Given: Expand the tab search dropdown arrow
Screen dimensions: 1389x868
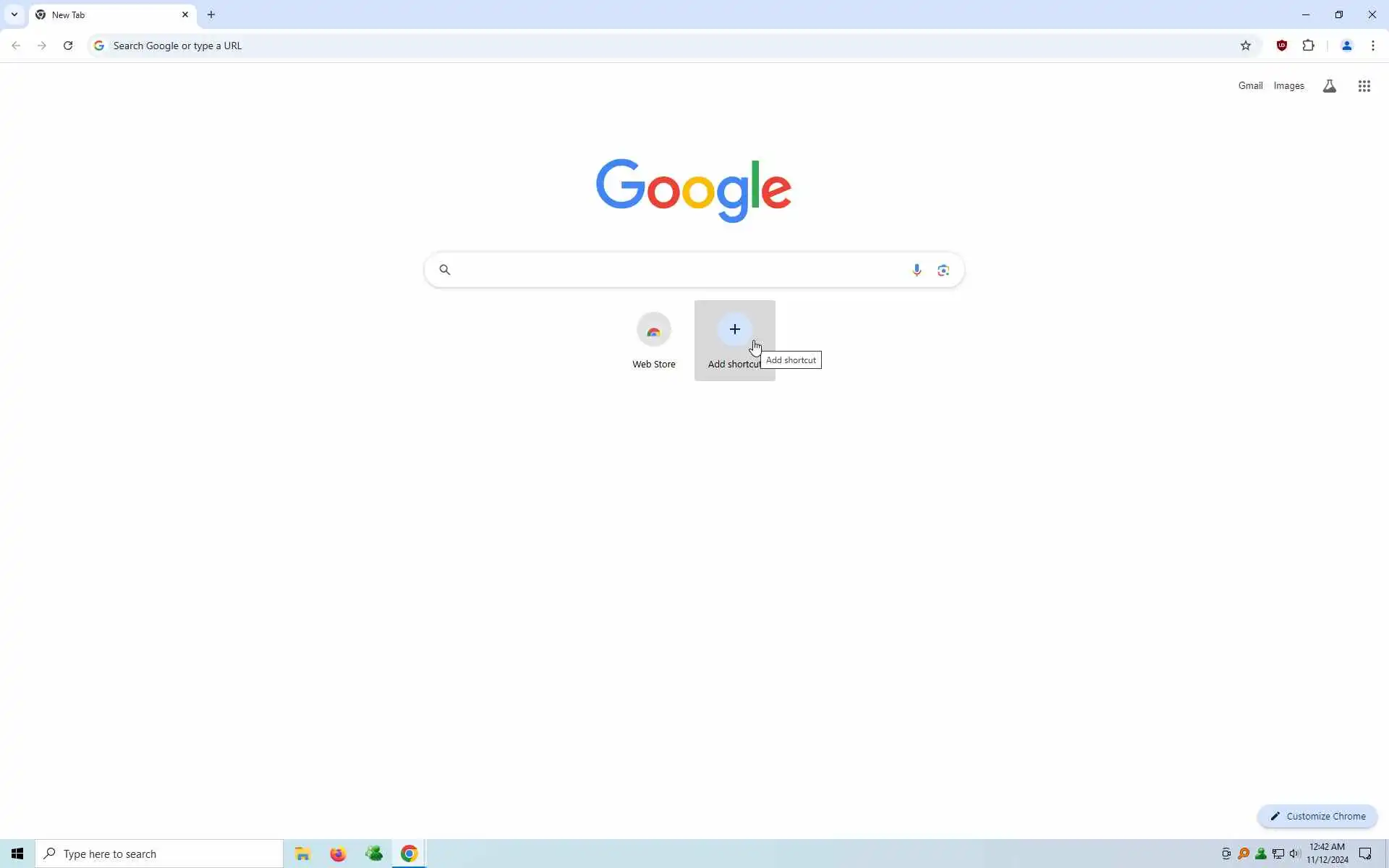Looking at the screenshot, I should [x=14, y=14].
